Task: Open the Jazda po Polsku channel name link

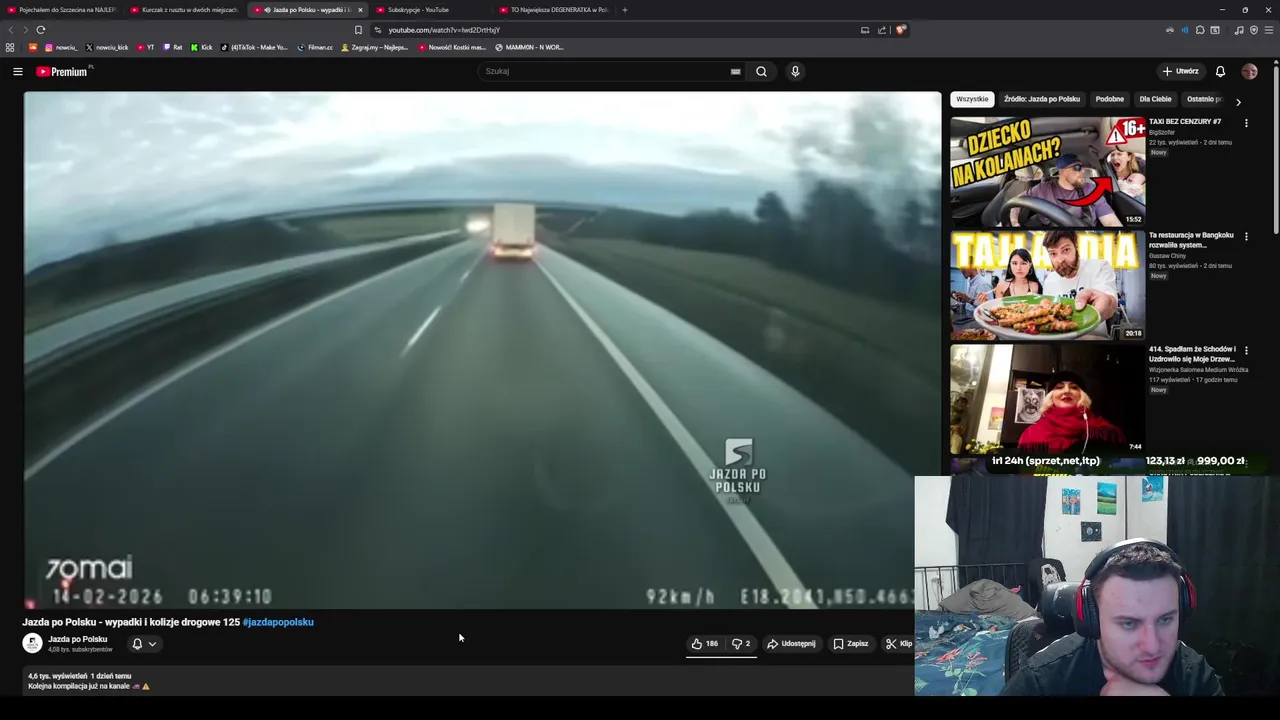Action: click(x=78, y=639)
